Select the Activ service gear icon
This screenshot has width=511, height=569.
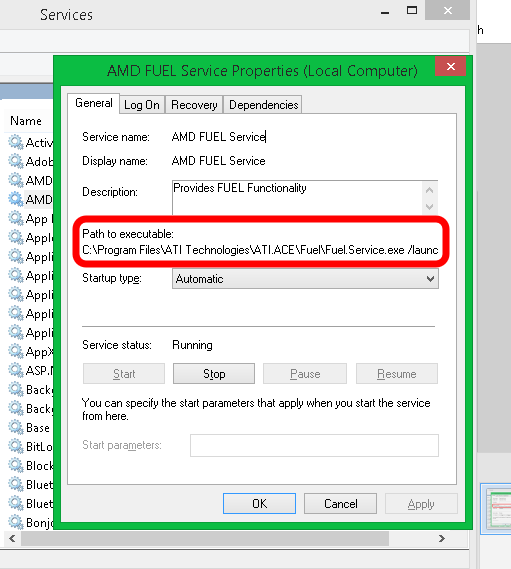(16, 142)
